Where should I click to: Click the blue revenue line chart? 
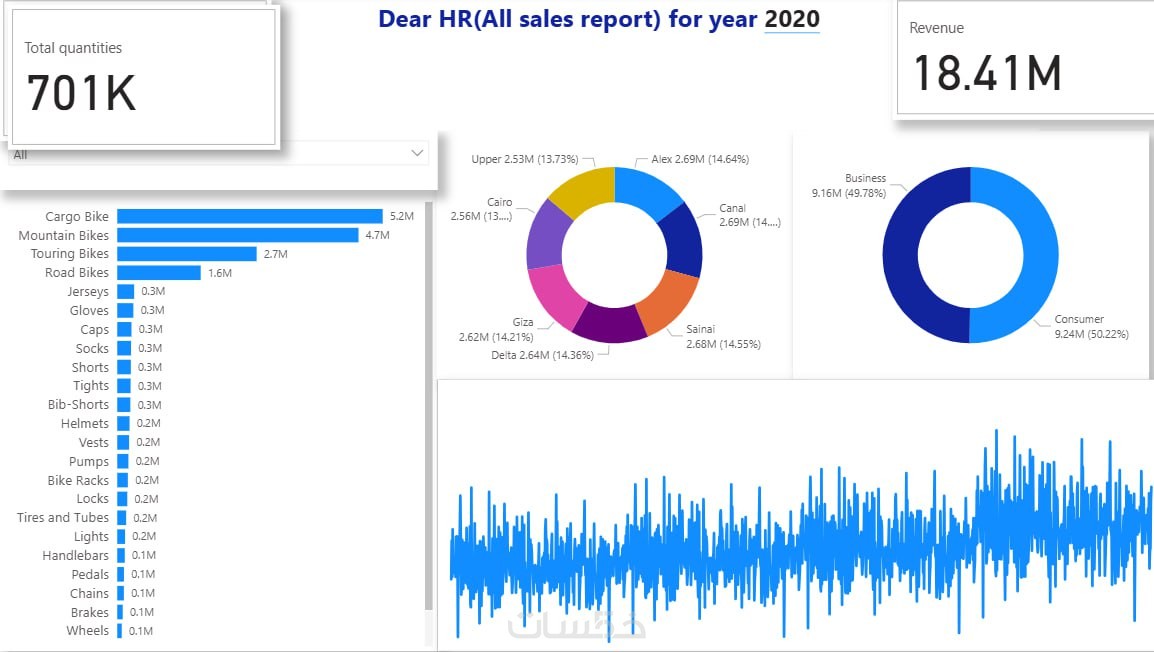pyautogui.click(x=801, y=534)
